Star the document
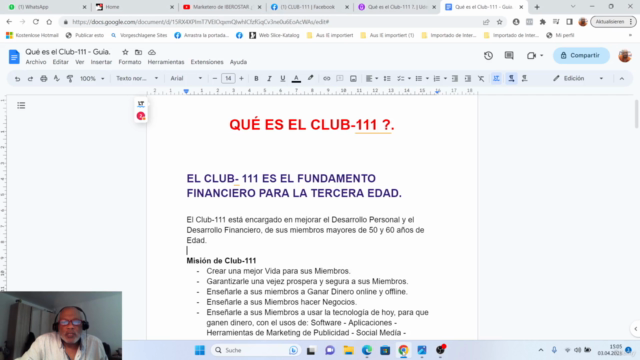This screenshot has width=640, height=360. 125,52
